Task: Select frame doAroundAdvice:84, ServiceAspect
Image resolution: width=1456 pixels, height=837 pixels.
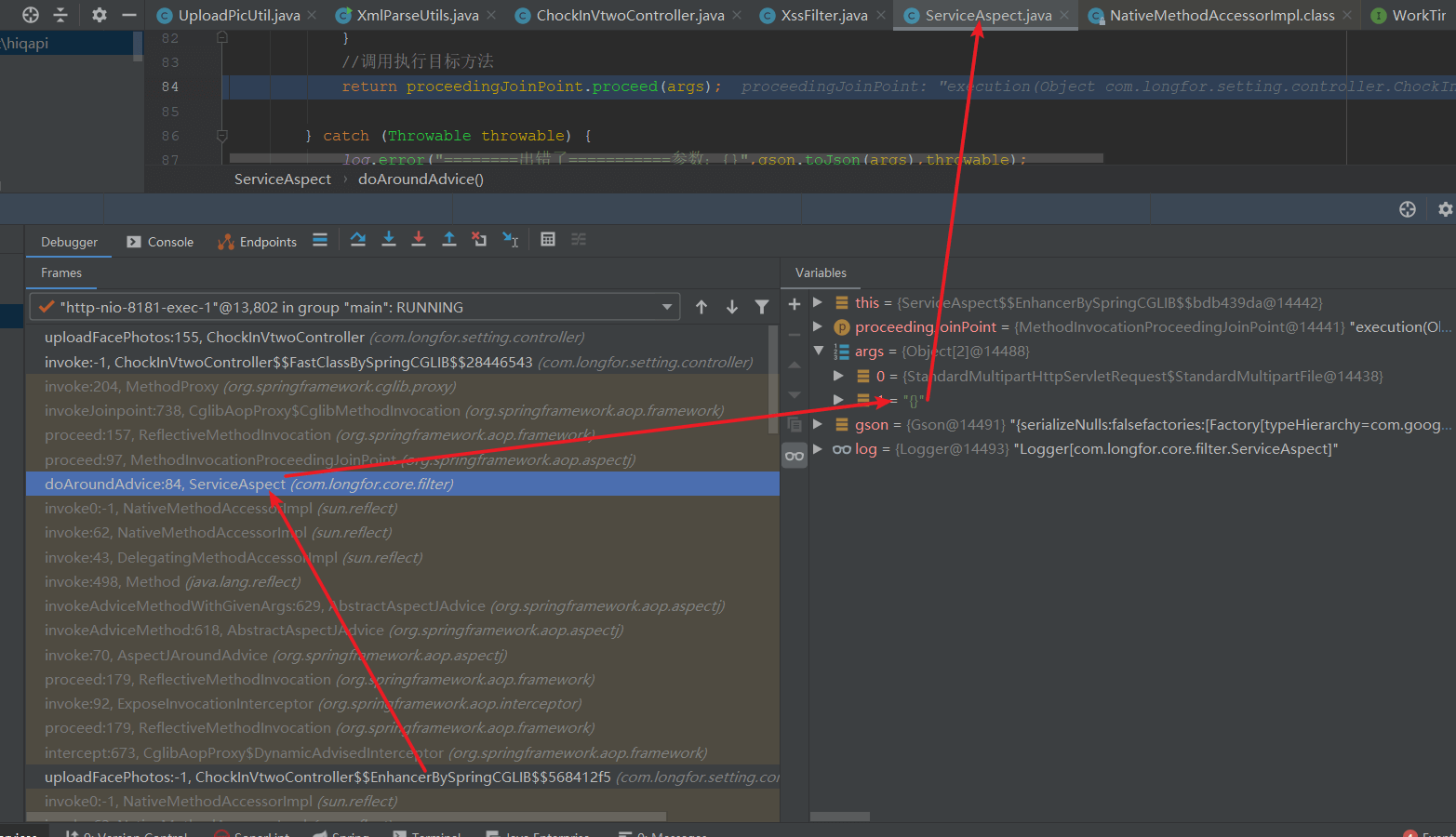Action: click(402, 484)
